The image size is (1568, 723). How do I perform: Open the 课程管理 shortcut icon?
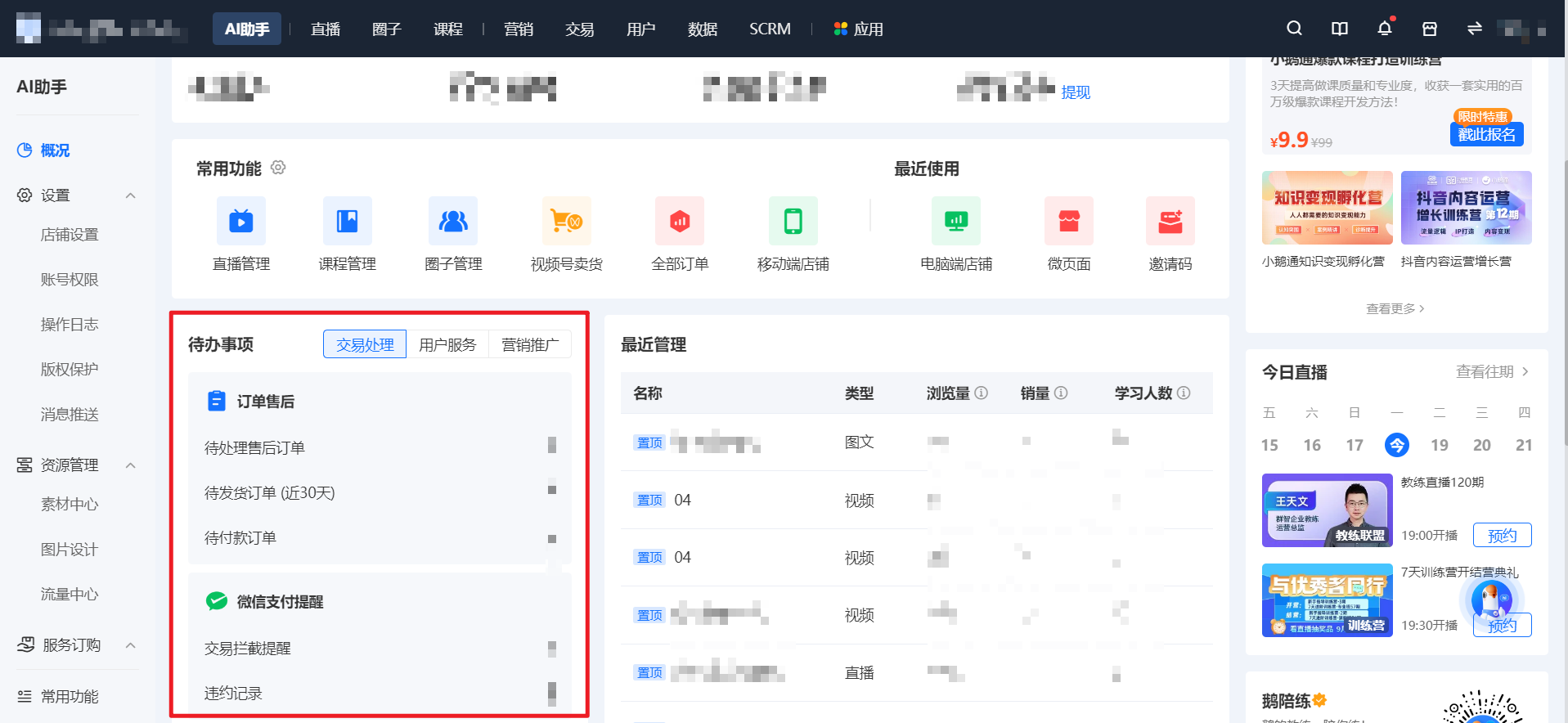point(348,221)
